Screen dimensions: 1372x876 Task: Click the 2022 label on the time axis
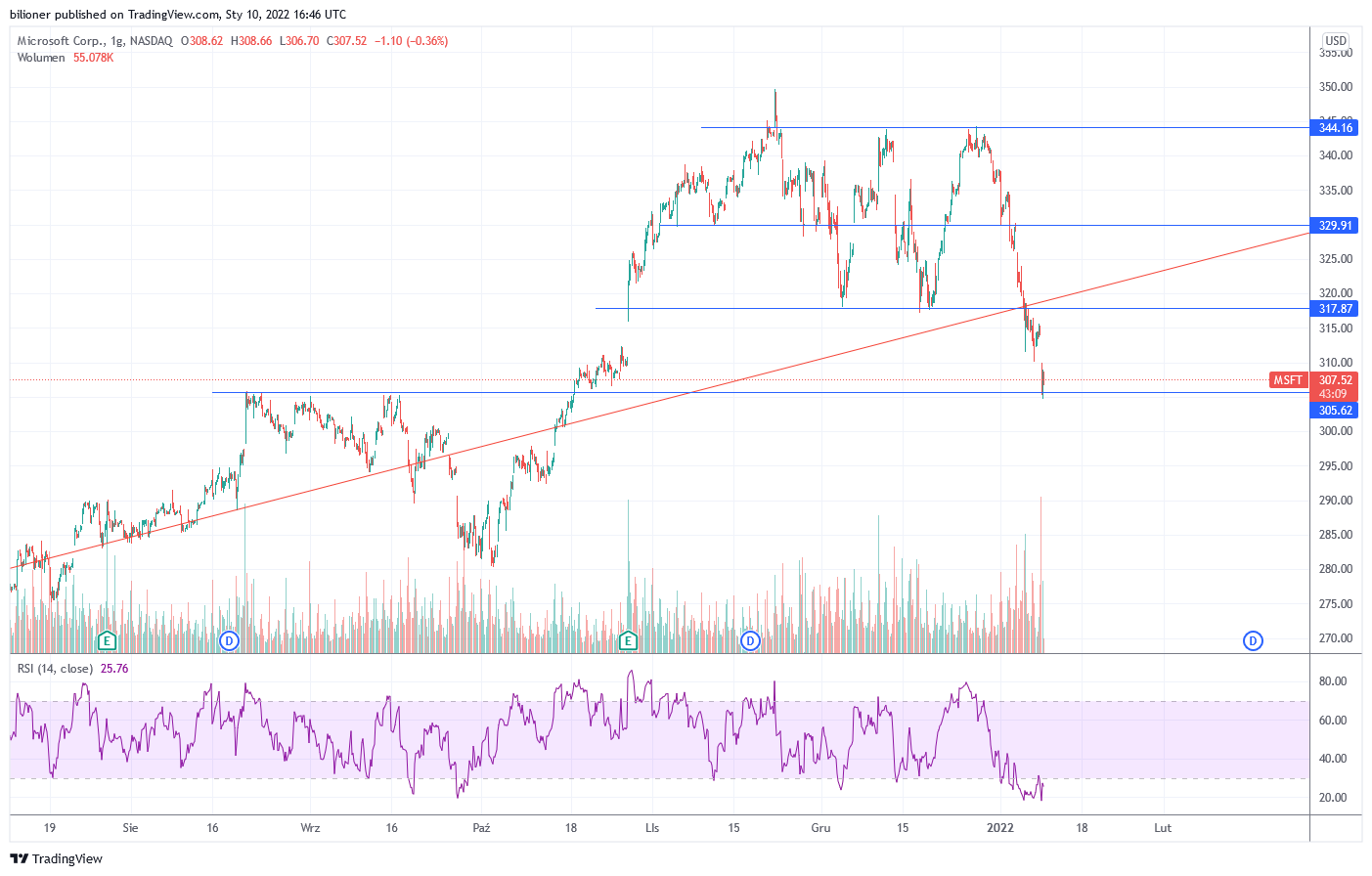999,828
